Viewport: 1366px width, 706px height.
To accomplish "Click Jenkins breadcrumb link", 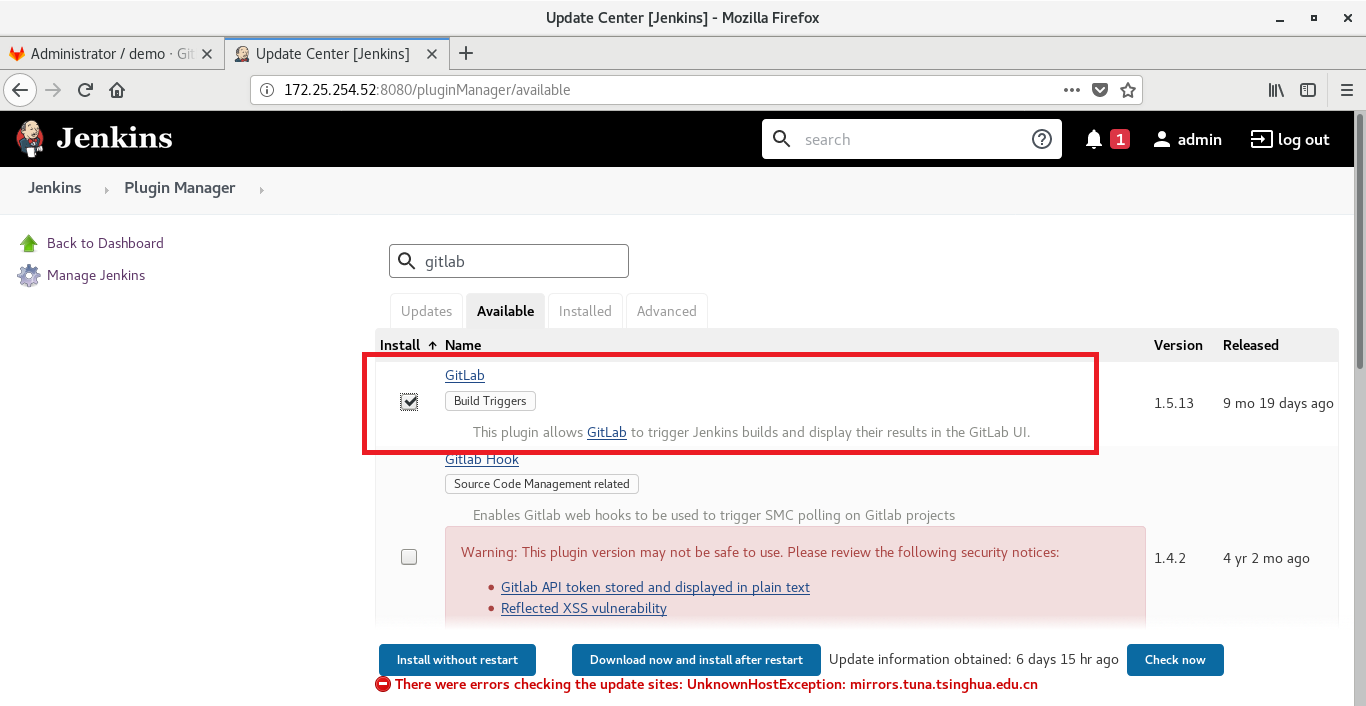I will coord(55,188).
